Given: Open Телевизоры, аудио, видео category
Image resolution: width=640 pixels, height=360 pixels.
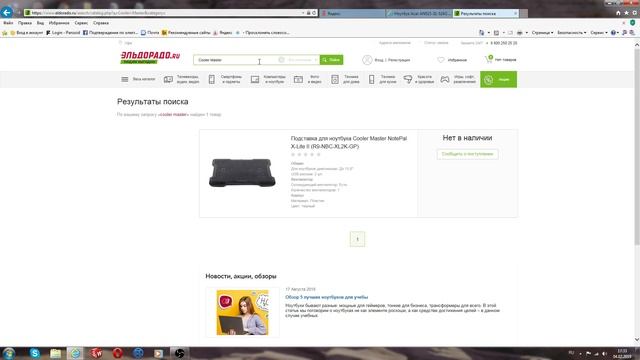Looking at the screenshot, I should 182,79.
